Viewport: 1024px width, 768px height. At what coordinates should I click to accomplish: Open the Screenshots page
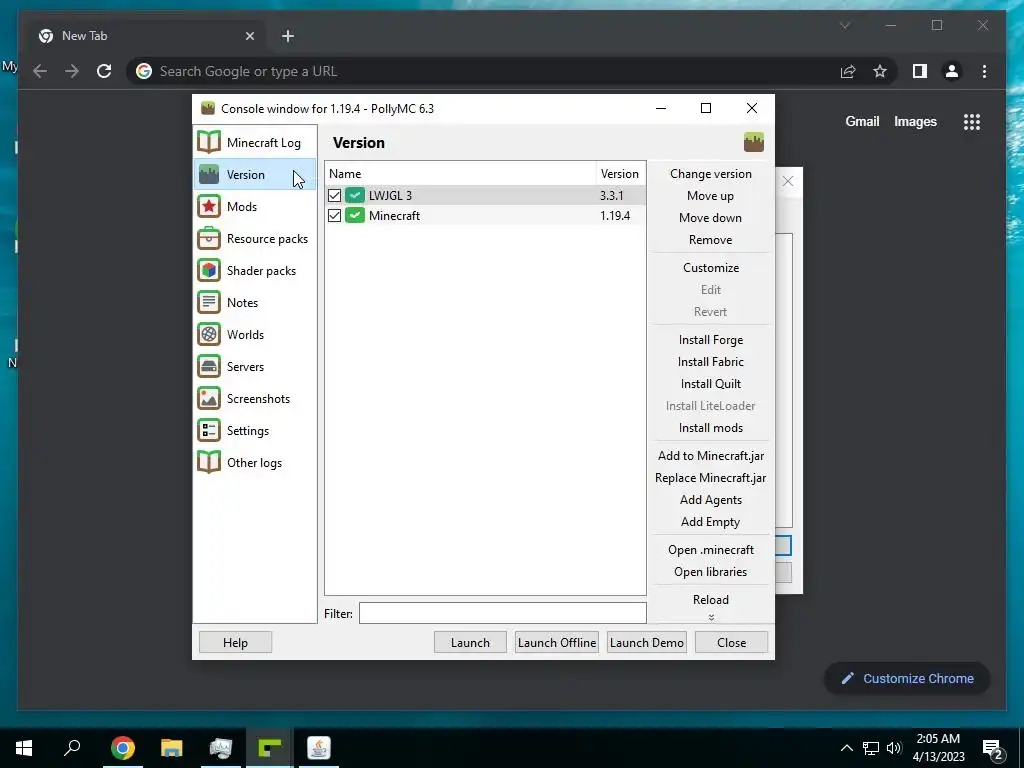point(255,398)
